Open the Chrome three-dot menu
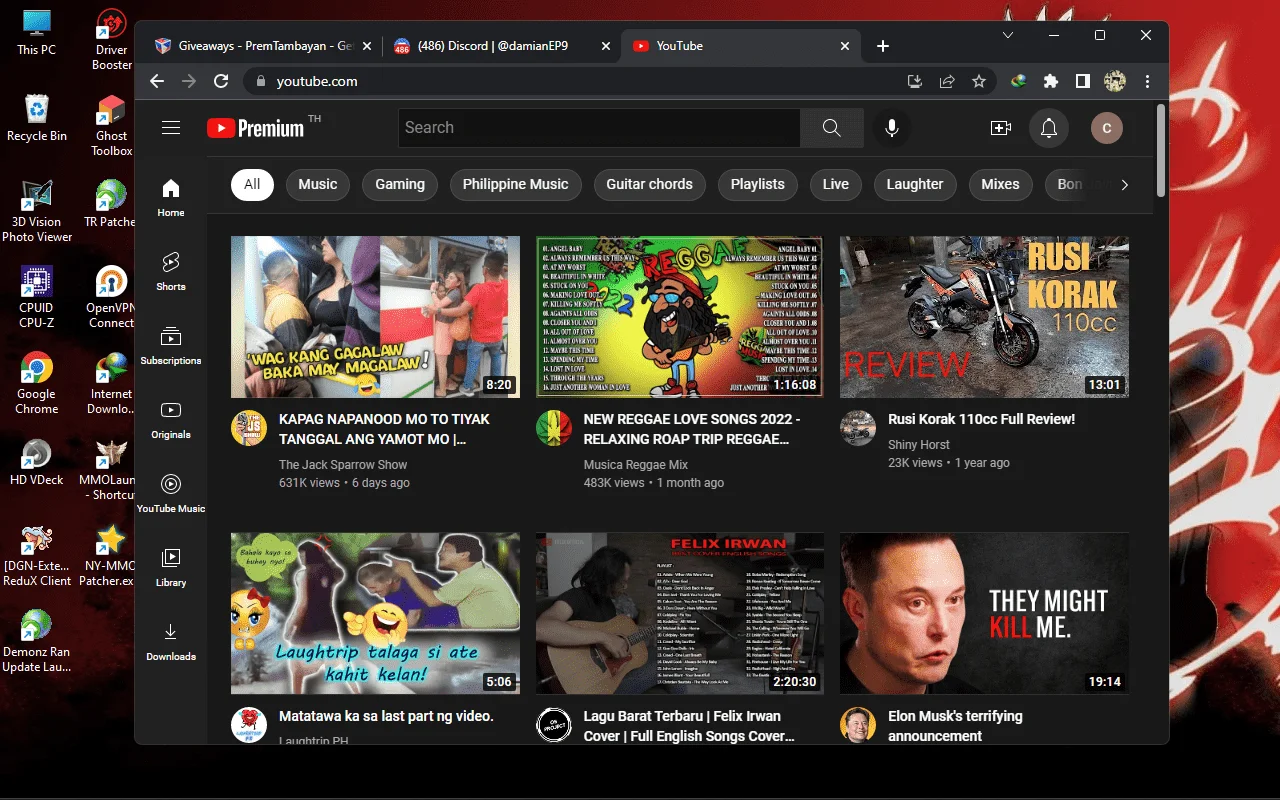The width and height of the screenshot is (1280, 800). [x=1148, y=81]
